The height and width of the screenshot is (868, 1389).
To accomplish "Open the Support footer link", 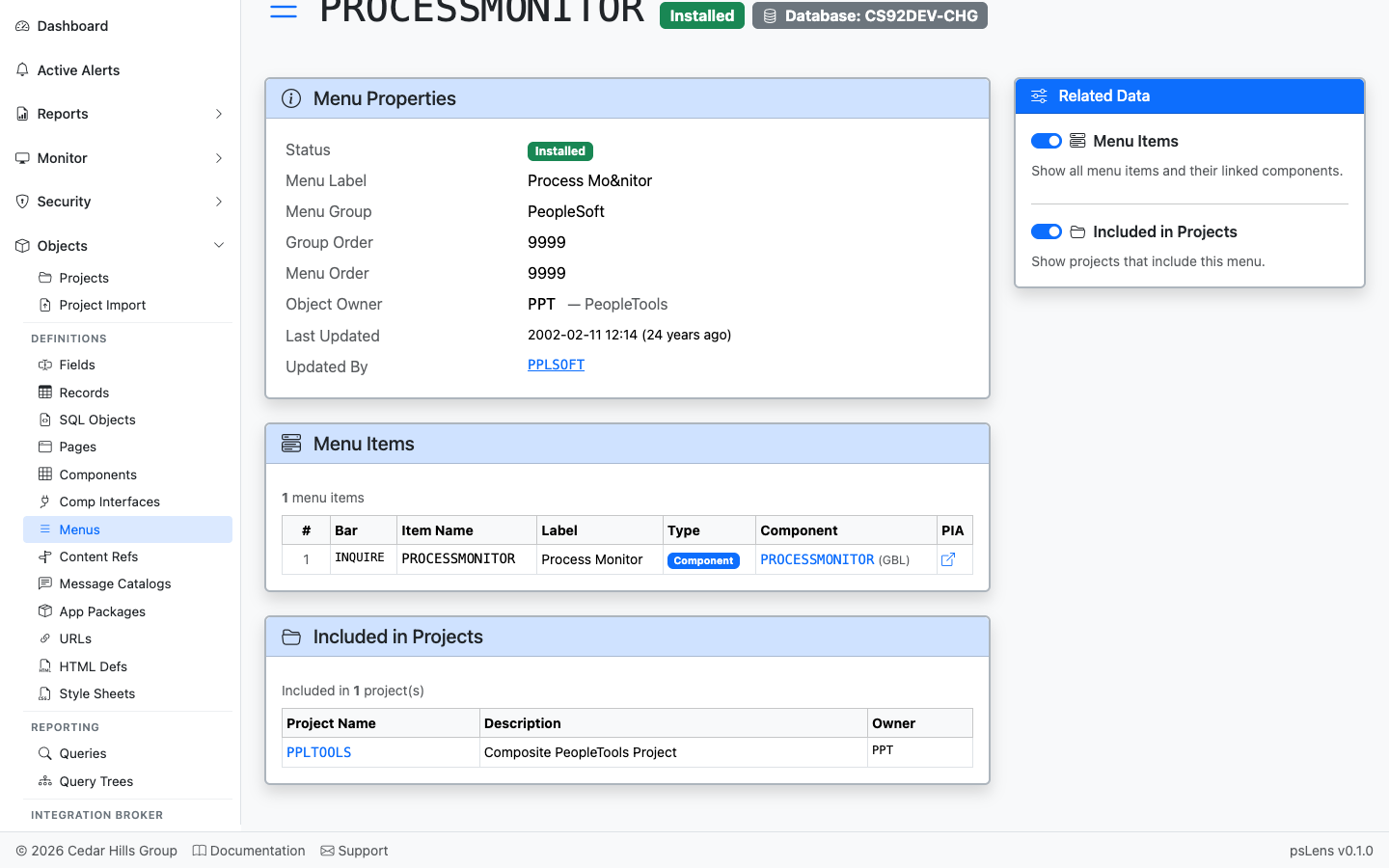I will [x=354, y=851].
